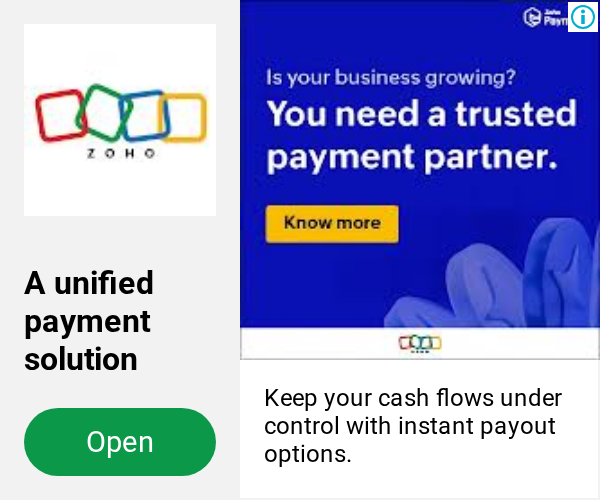The height and width of the screenshot is (500, 600).
Task: Click the light blue leaf illustration
Action: pyautogui.click(x=492, y=275)
